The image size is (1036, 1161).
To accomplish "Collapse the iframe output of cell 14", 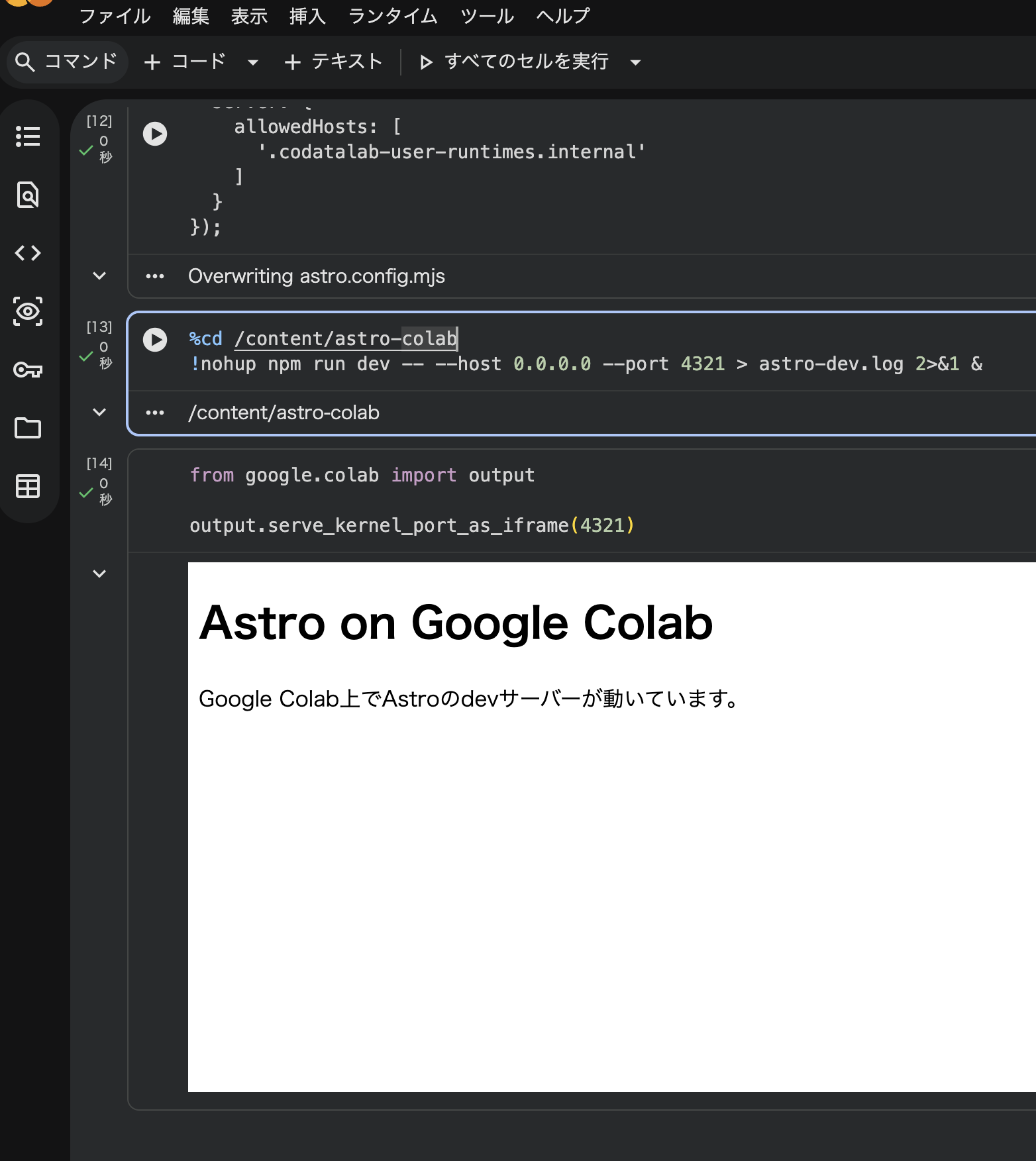I will (x=99, y=574).
